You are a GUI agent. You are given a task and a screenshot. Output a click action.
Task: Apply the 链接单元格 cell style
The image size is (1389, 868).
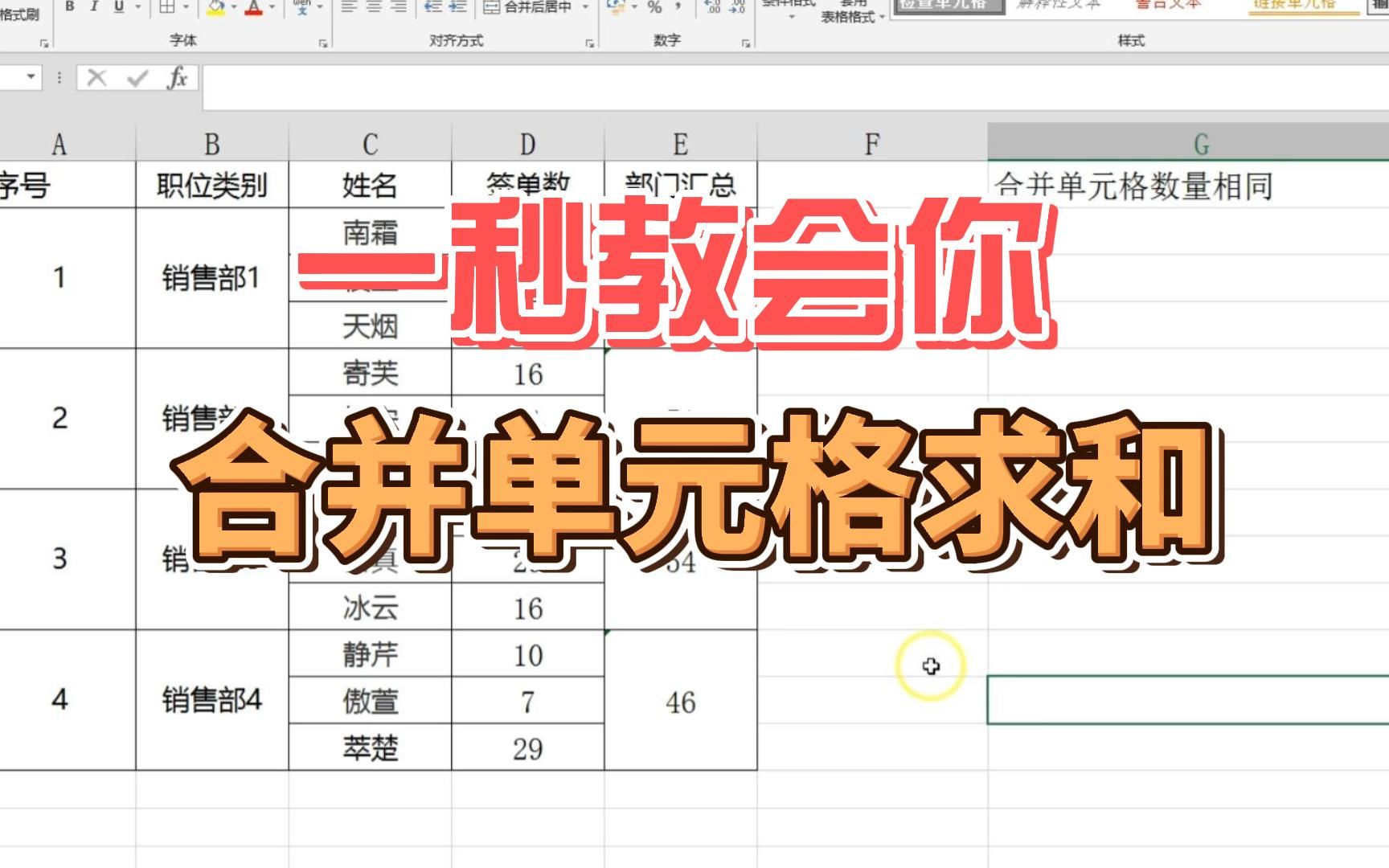click(x=1294, y=8)
